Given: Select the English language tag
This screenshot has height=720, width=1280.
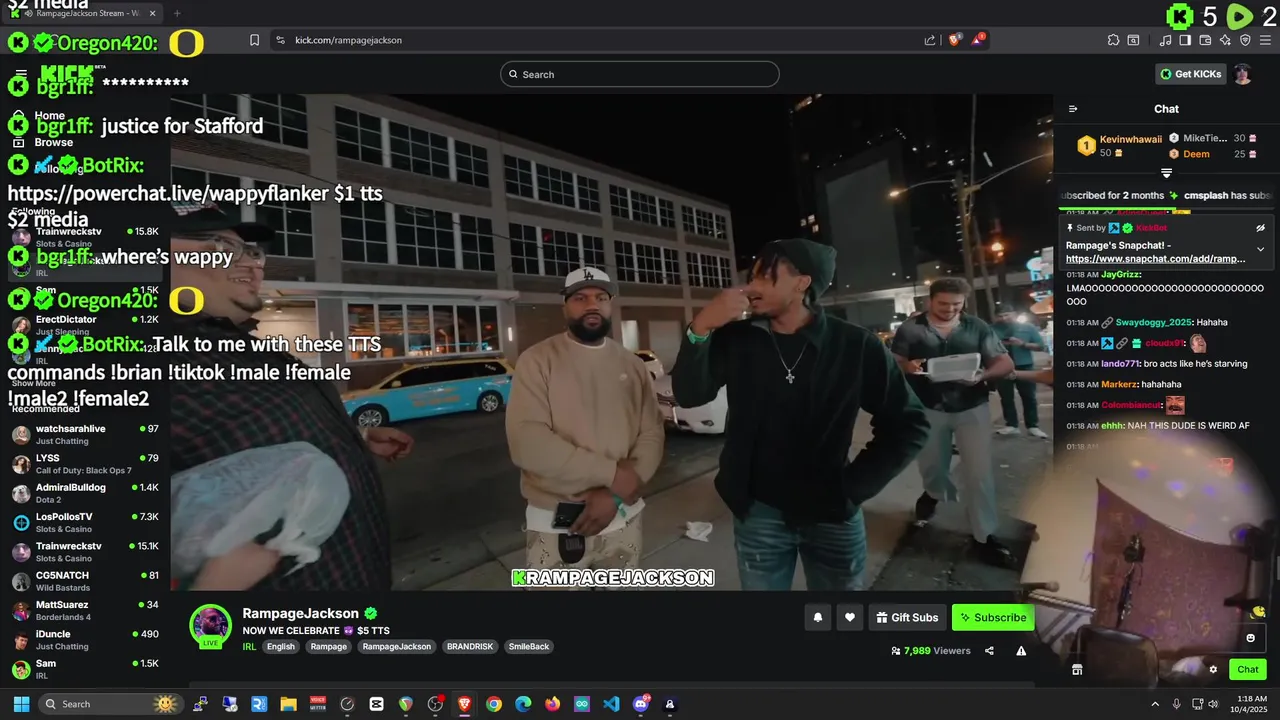Looking at the screenshot, I should tap(281, 646).
